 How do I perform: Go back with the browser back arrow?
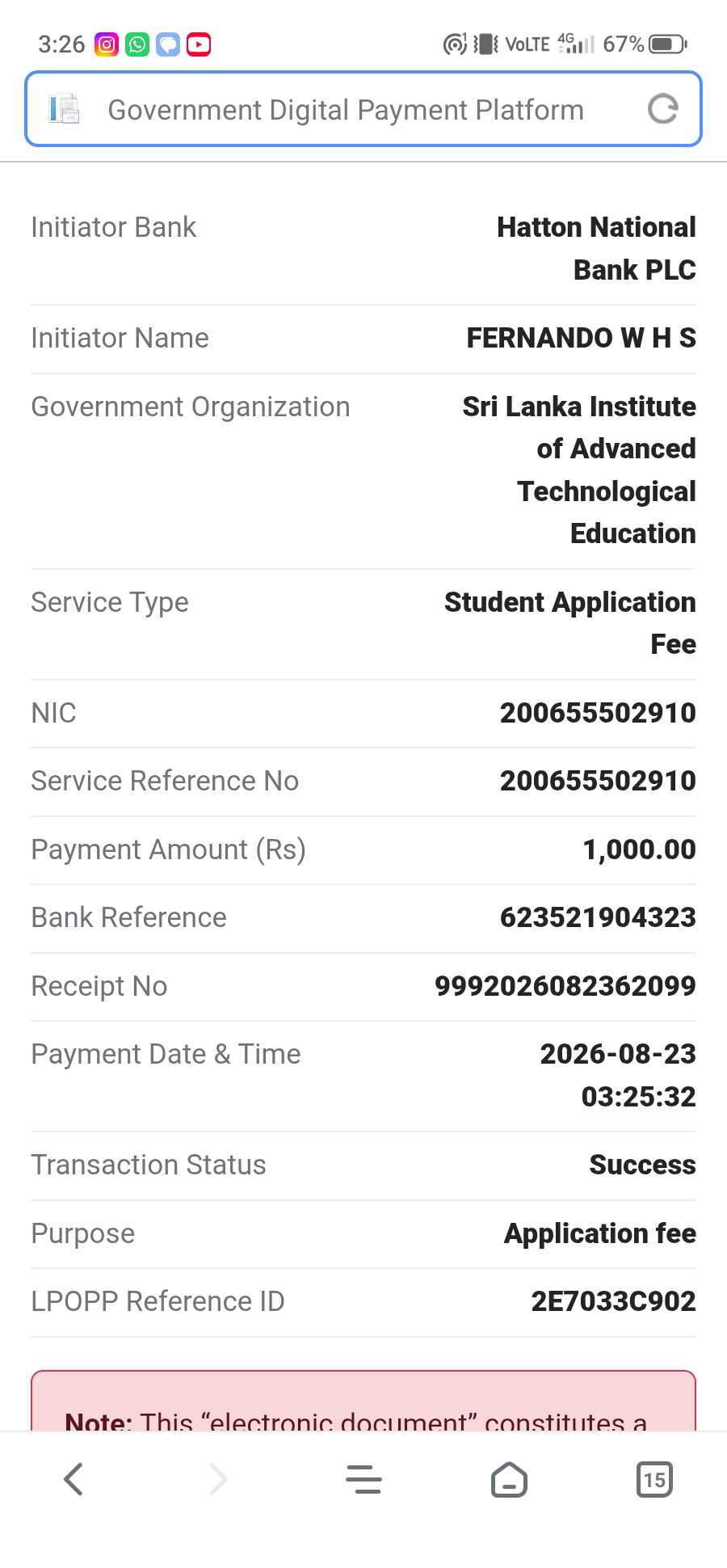(74, 1479)
